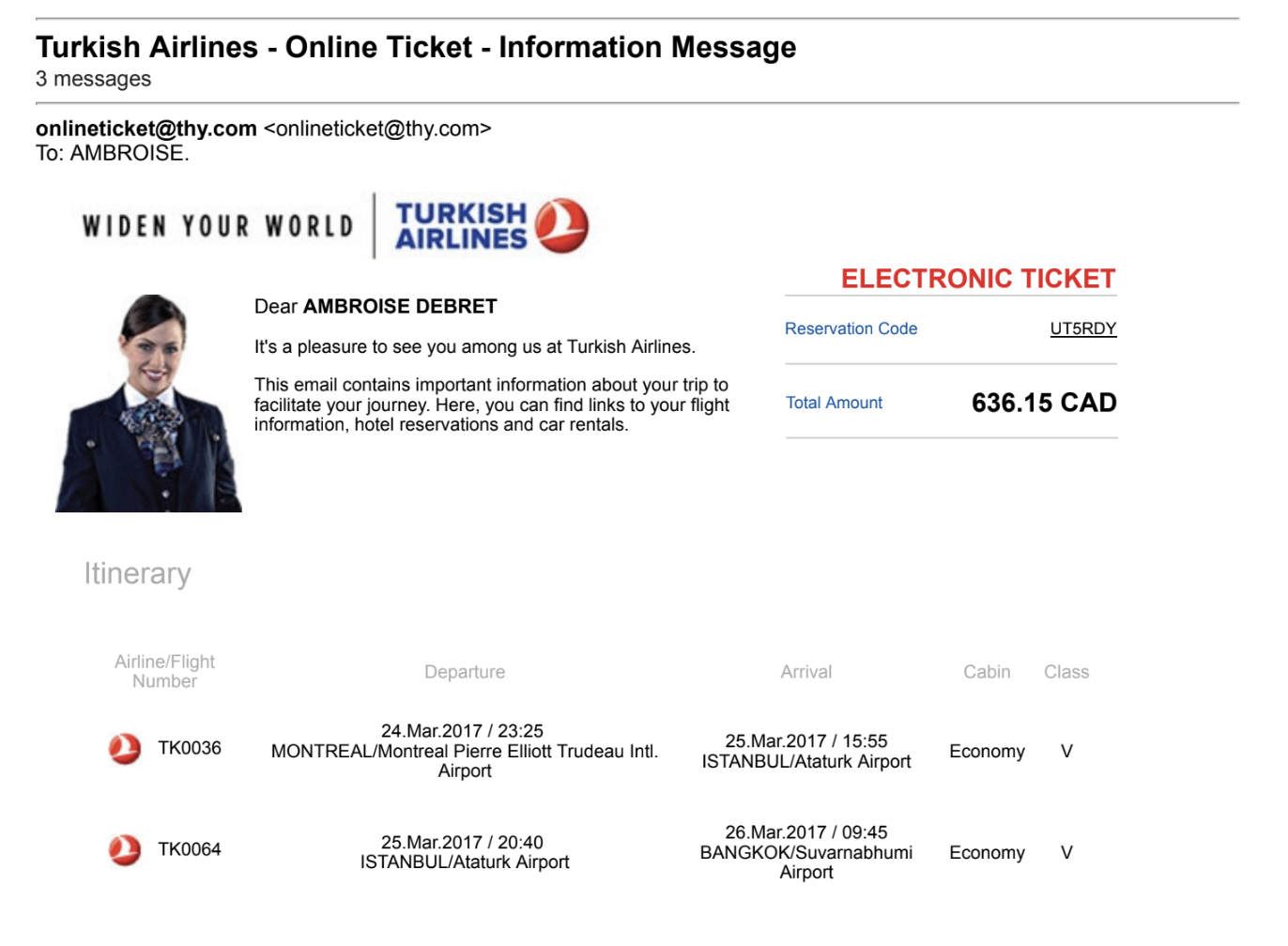Select the 636.15 CAD total amount

tap(1043, 403)
